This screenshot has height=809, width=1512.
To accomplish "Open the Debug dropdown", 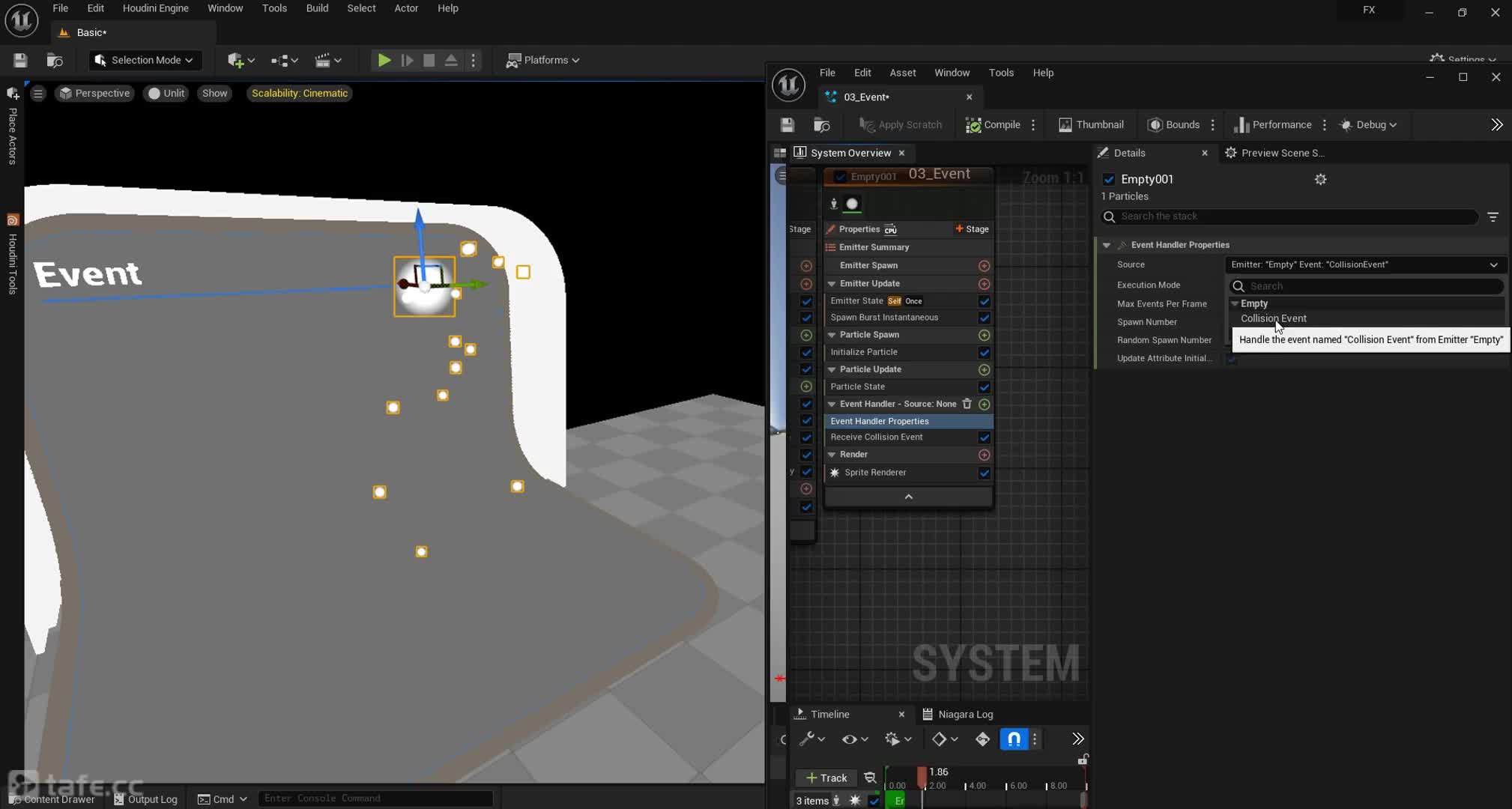I will (1368, 124).
